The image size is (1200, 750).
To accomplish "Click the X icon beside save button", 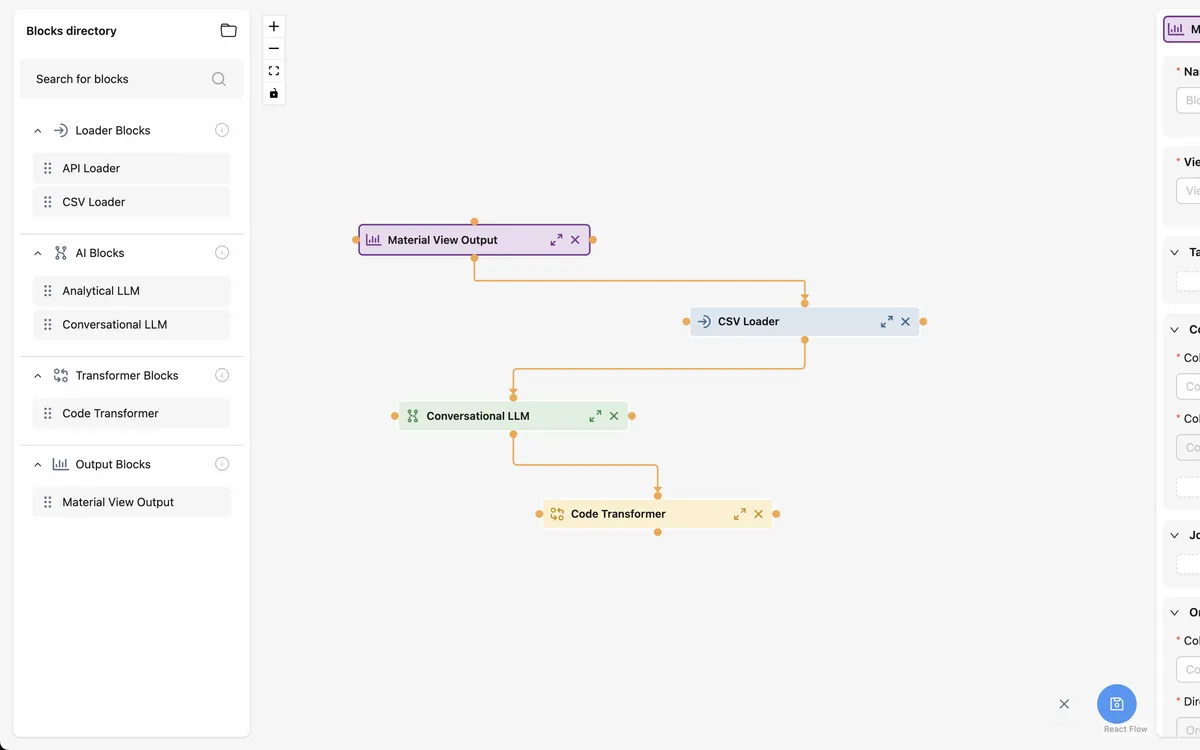I will point(1064,704).
